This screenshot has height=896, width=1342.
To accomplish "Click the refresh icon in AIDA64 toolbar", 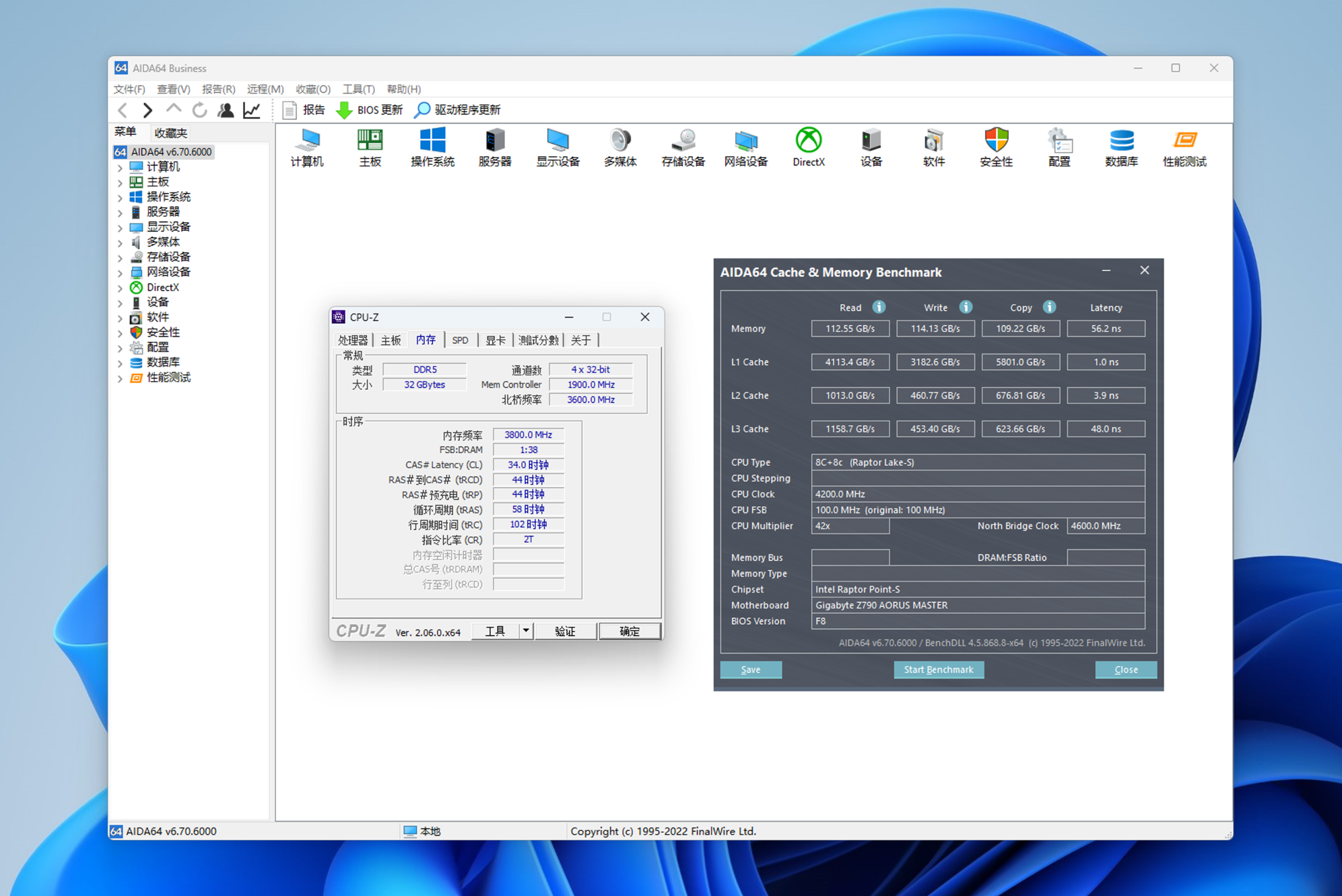I will click(200, 110).
